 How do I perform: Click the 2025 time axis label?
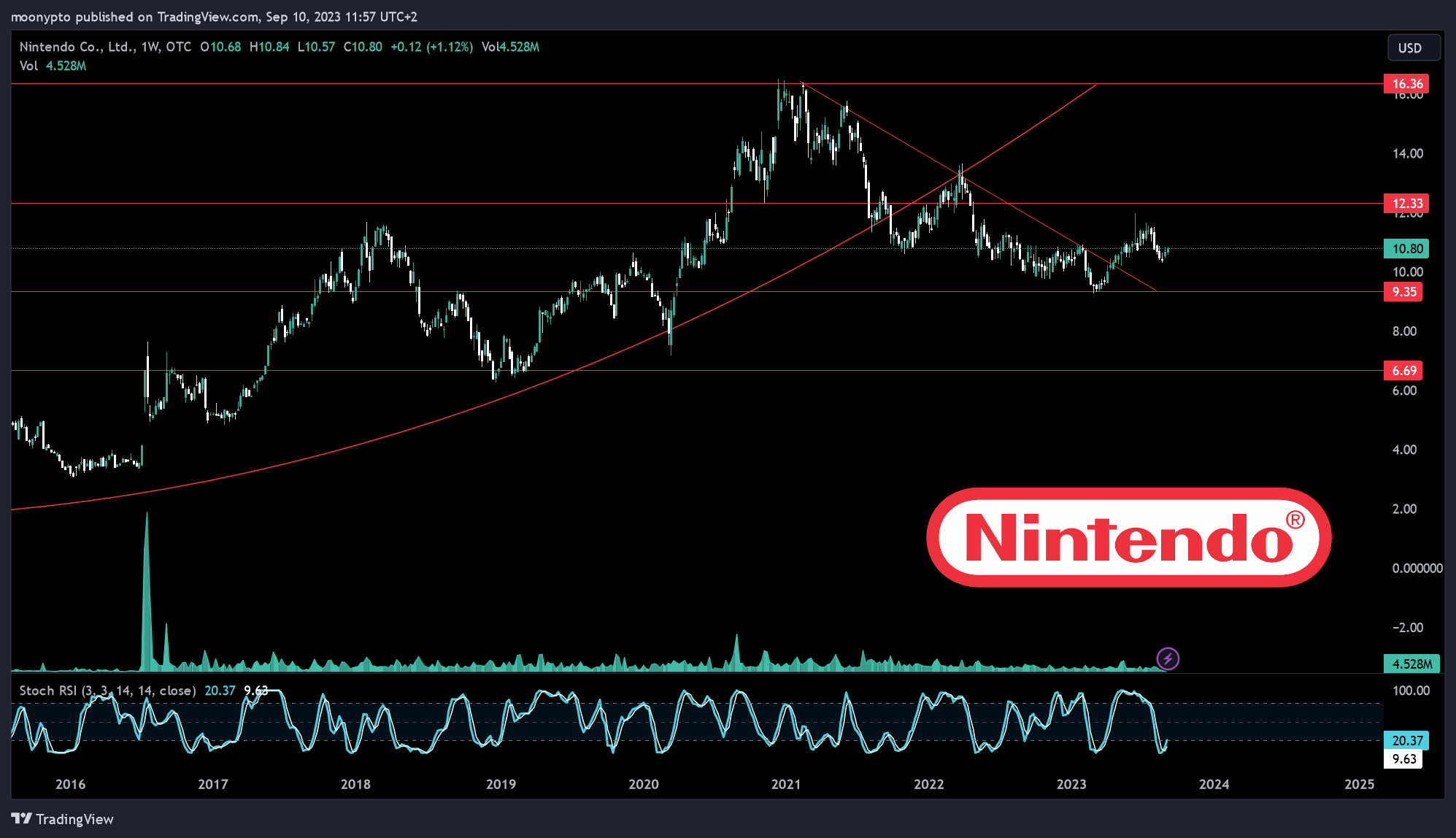(x=1360, y=784)
